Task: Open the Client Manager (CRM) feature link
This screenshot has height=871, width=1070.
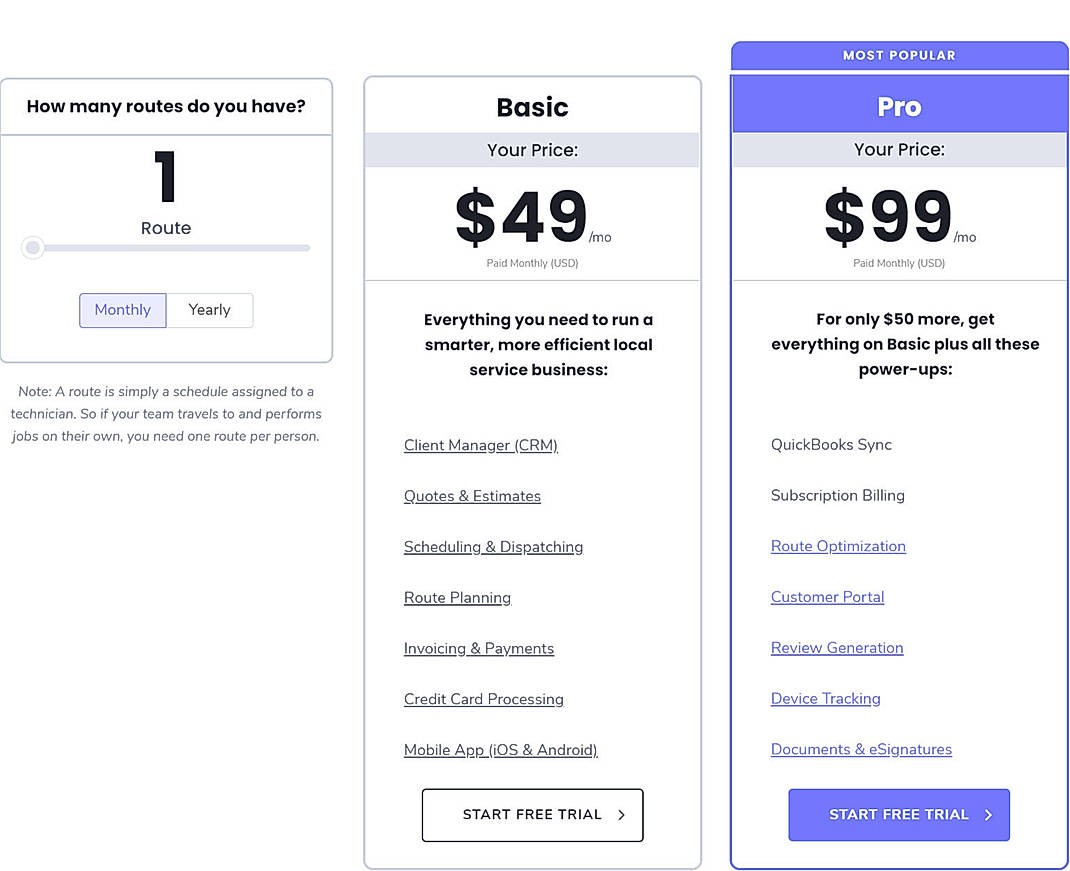Action: [x=480, y=445]
